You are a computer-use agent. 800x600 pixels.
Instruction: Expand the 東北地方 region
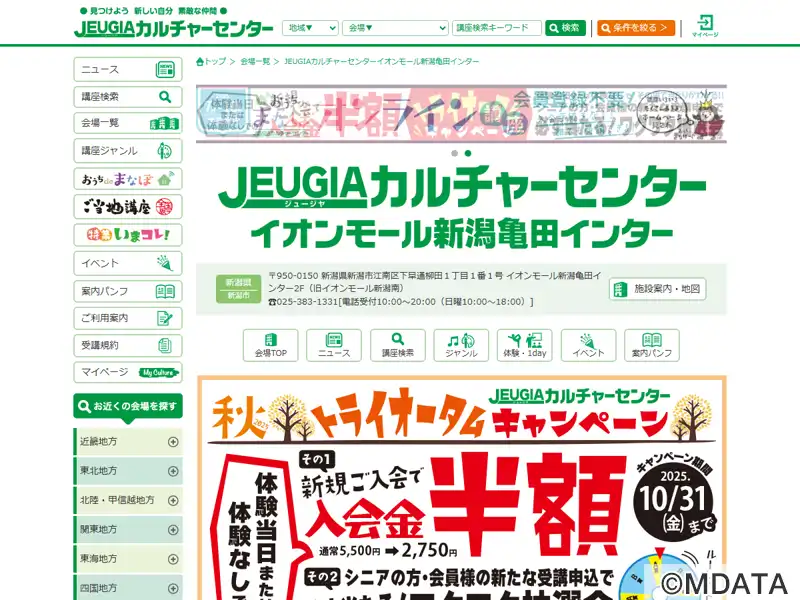click(x=128, y=471)
